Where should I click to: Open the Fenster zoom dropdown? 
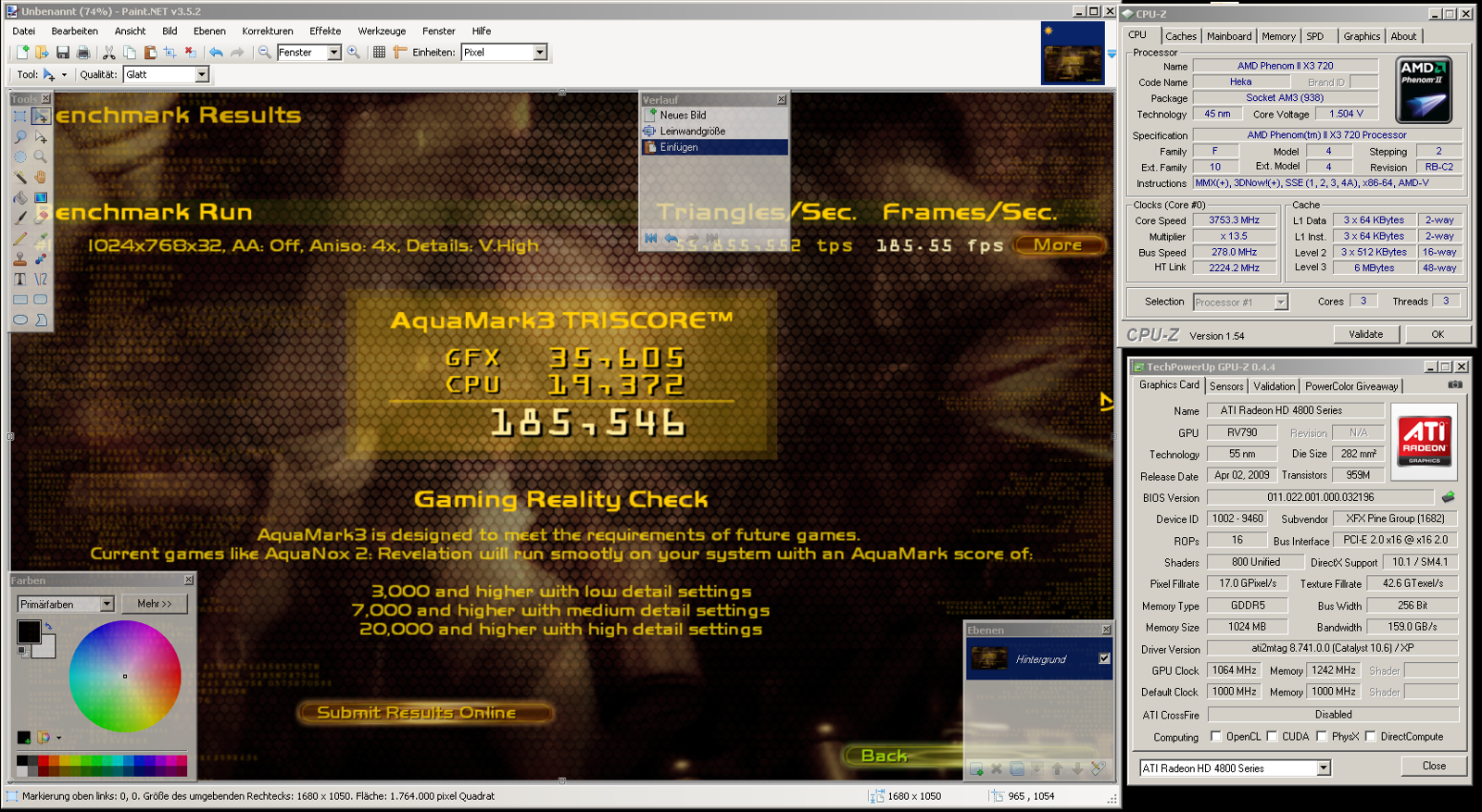pyautogui.click(x=334, y=53)
